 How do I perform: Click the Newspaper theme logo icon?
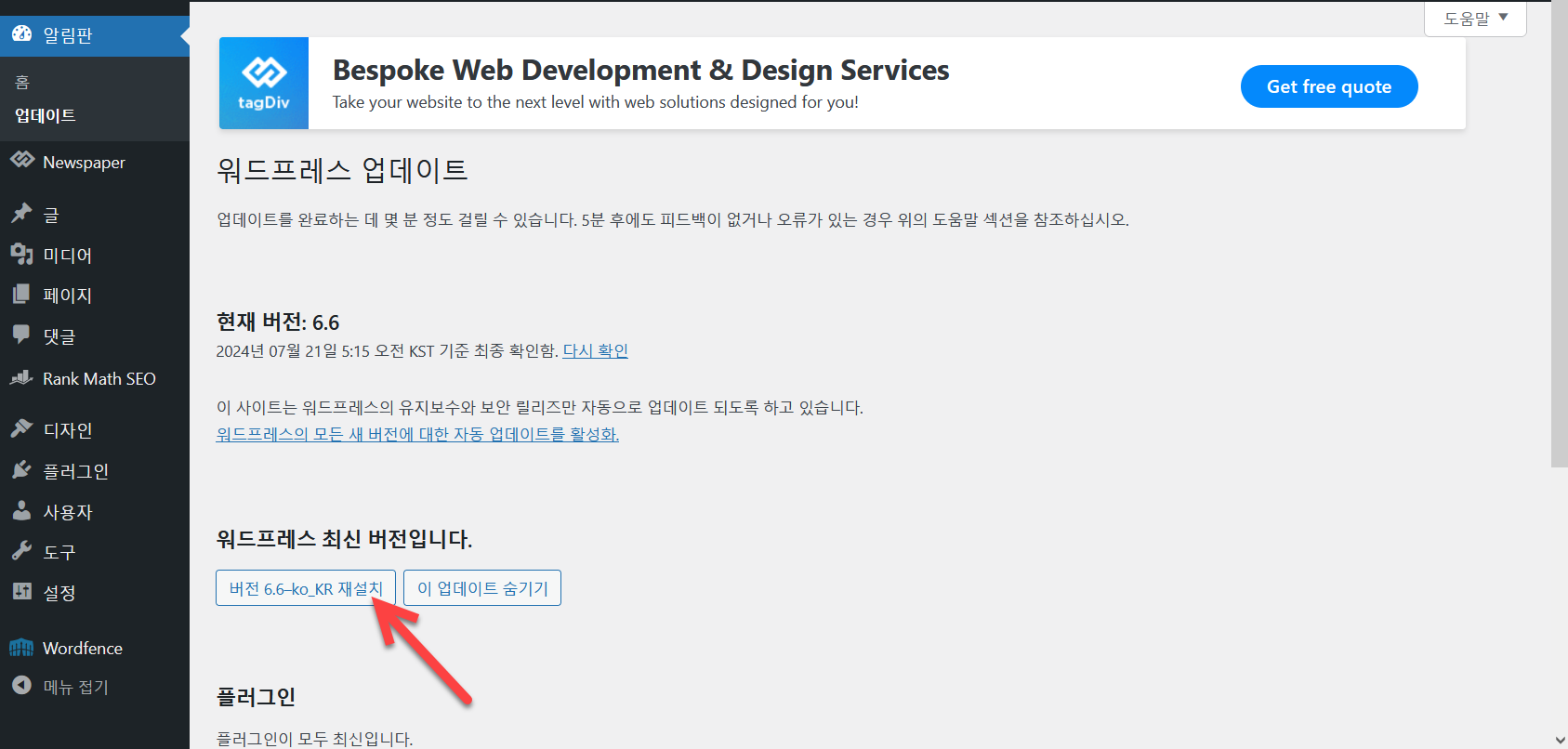pos(21,161)
